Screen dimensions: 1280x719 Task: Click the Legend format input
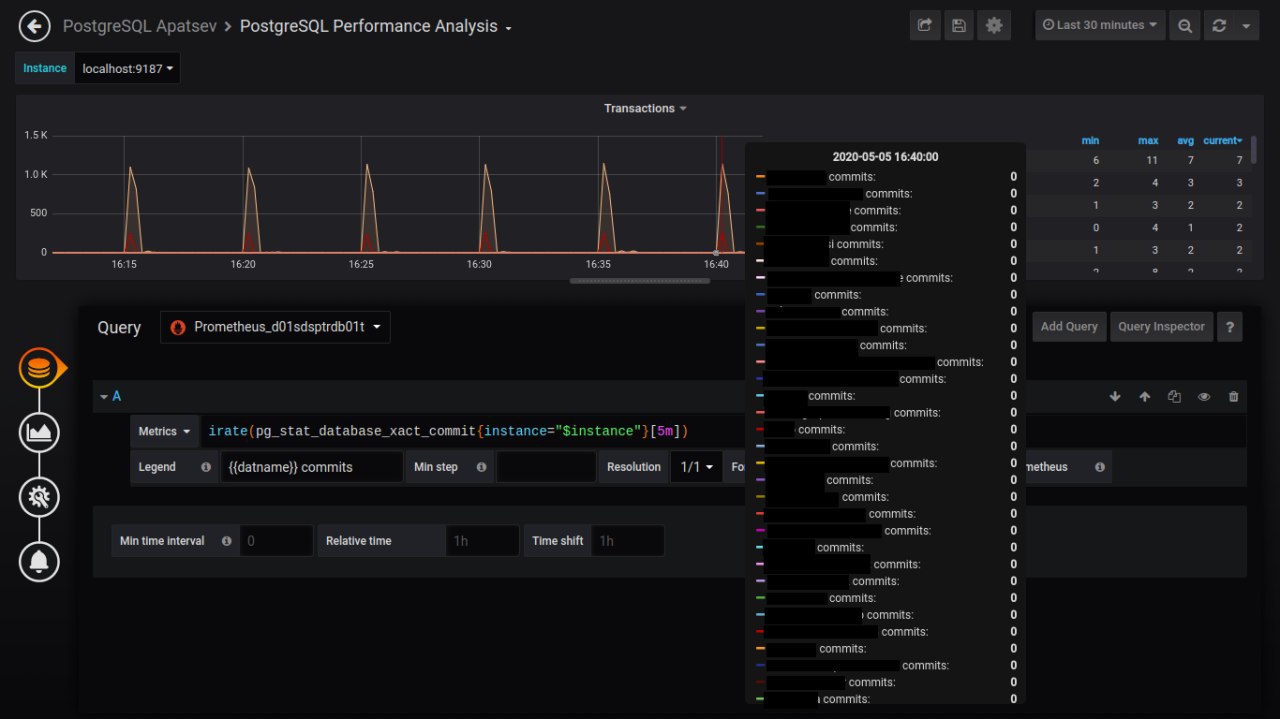pos(312,467)
